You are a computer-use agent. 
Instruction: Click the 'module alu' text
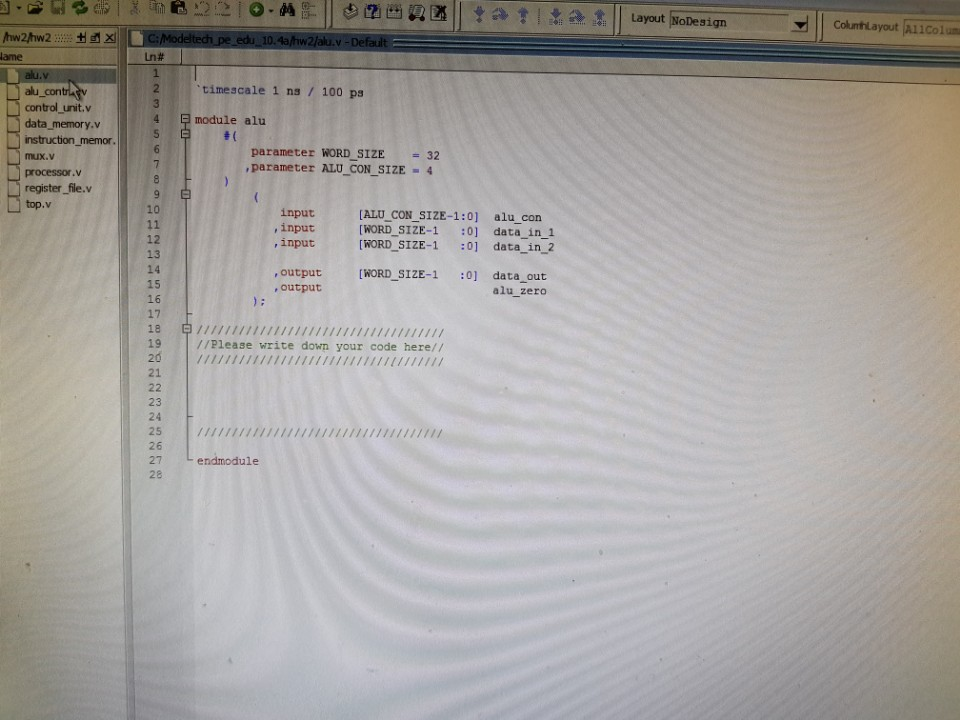(230, 120)
